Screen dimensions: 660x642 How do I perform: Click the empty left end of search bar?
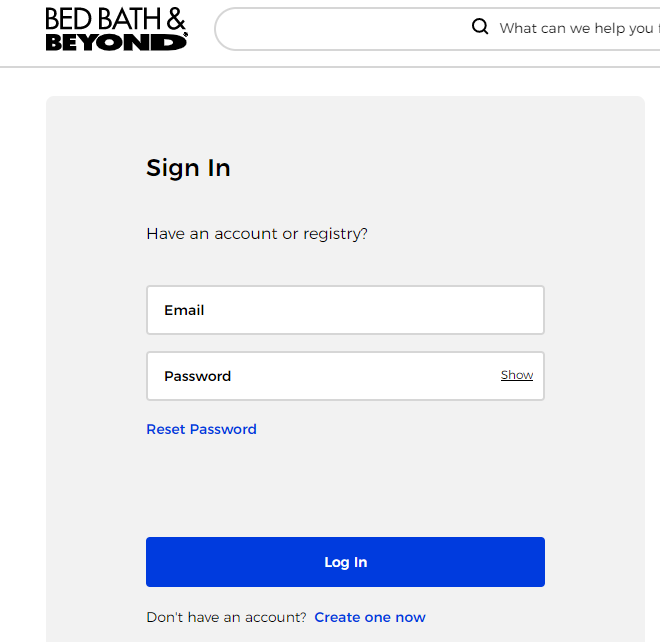(300, 29)
